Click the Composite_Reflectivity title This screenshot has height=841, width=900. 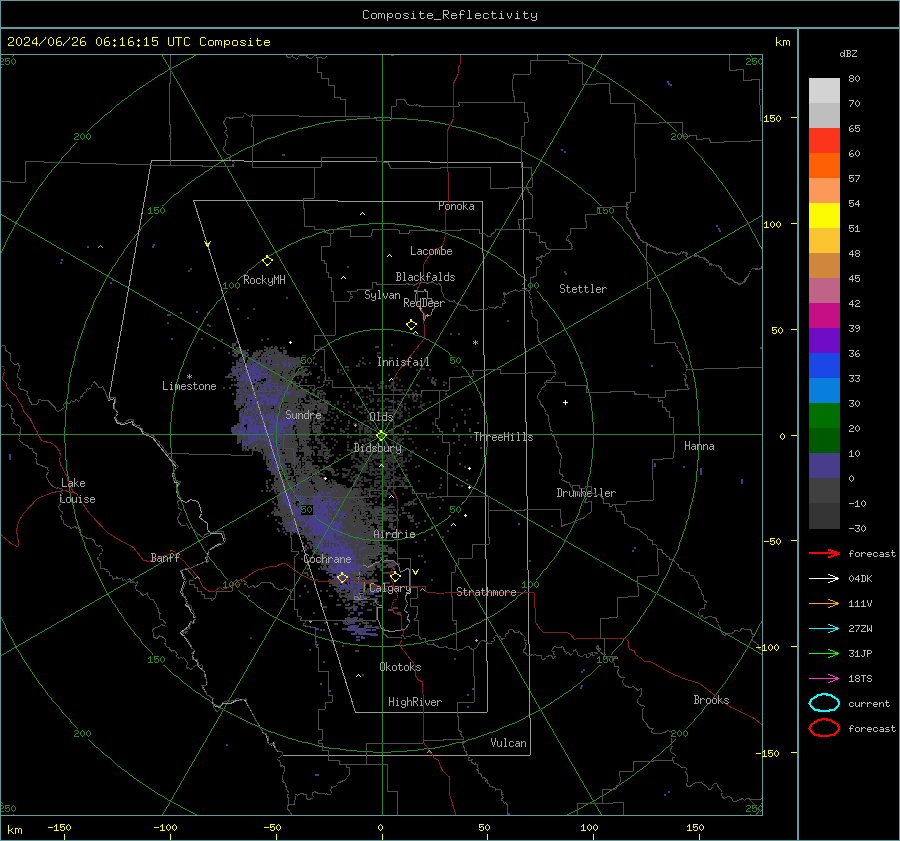[x=449, y=15]
